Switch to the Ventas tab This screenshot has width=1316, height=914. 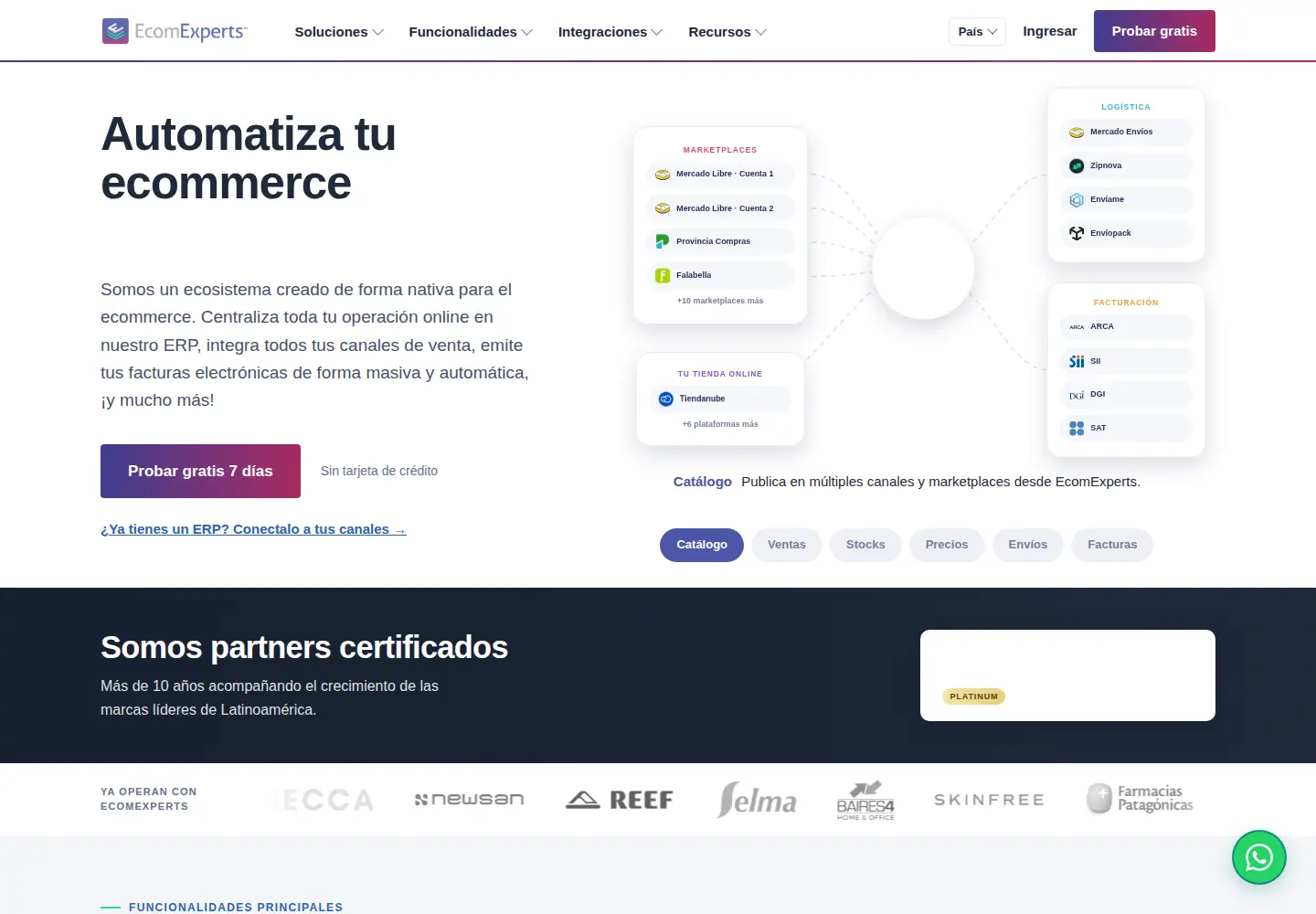787,545
